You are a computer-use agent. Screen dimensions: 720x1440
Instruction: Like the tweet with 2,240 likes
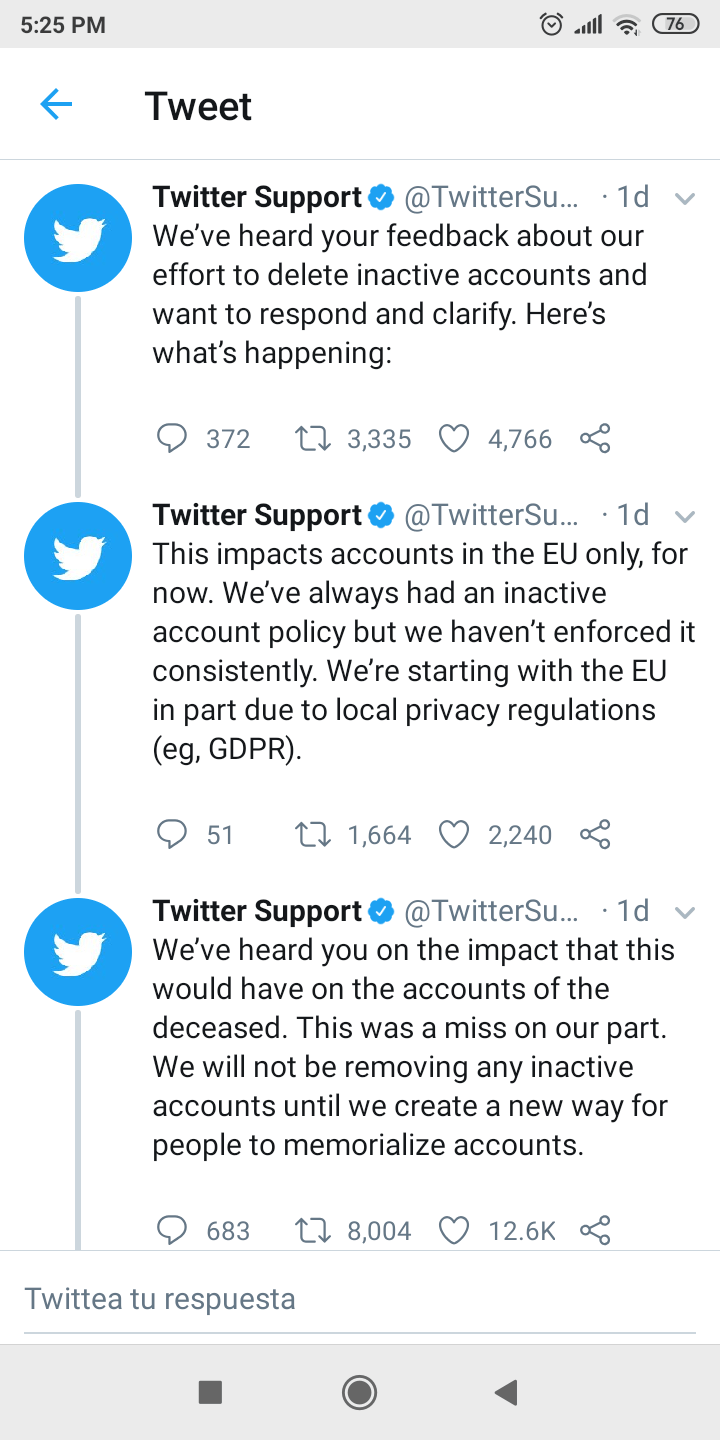[x=455, y=834]
